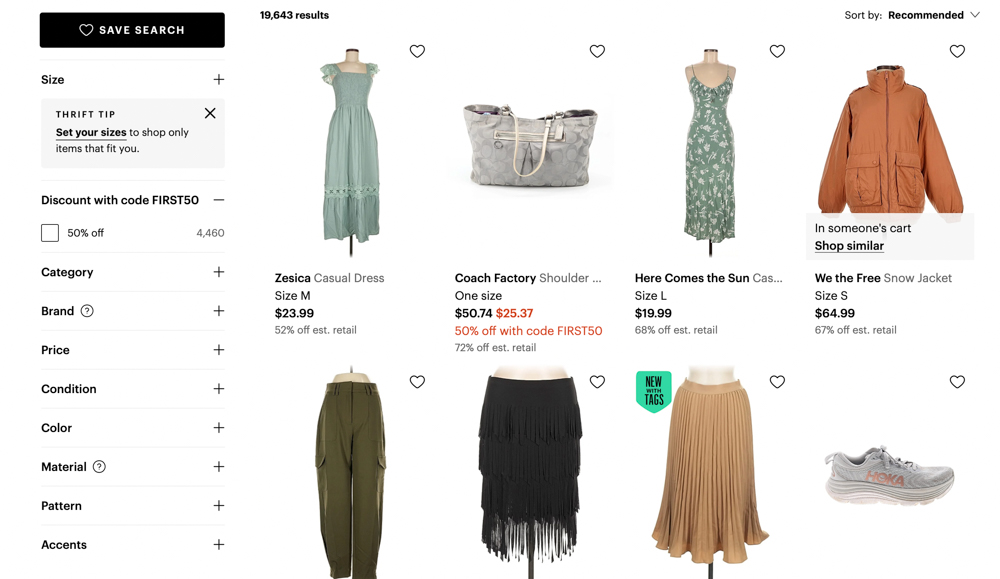Expand the Size filter section
1000x579 pixels.
pyautogui.click(x=218, y=79)
